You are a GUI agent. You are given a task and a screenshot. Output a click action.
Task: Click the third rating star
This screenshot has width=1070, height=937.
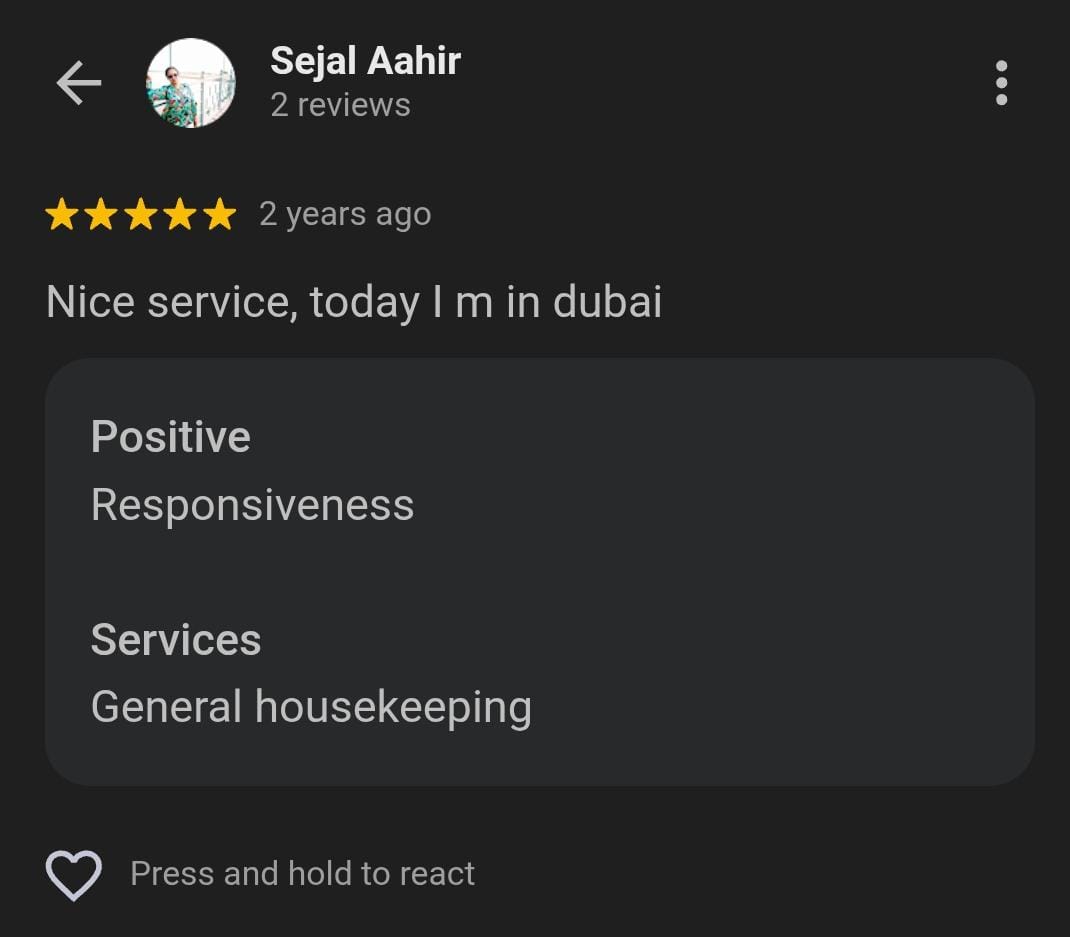pos(140,214)
